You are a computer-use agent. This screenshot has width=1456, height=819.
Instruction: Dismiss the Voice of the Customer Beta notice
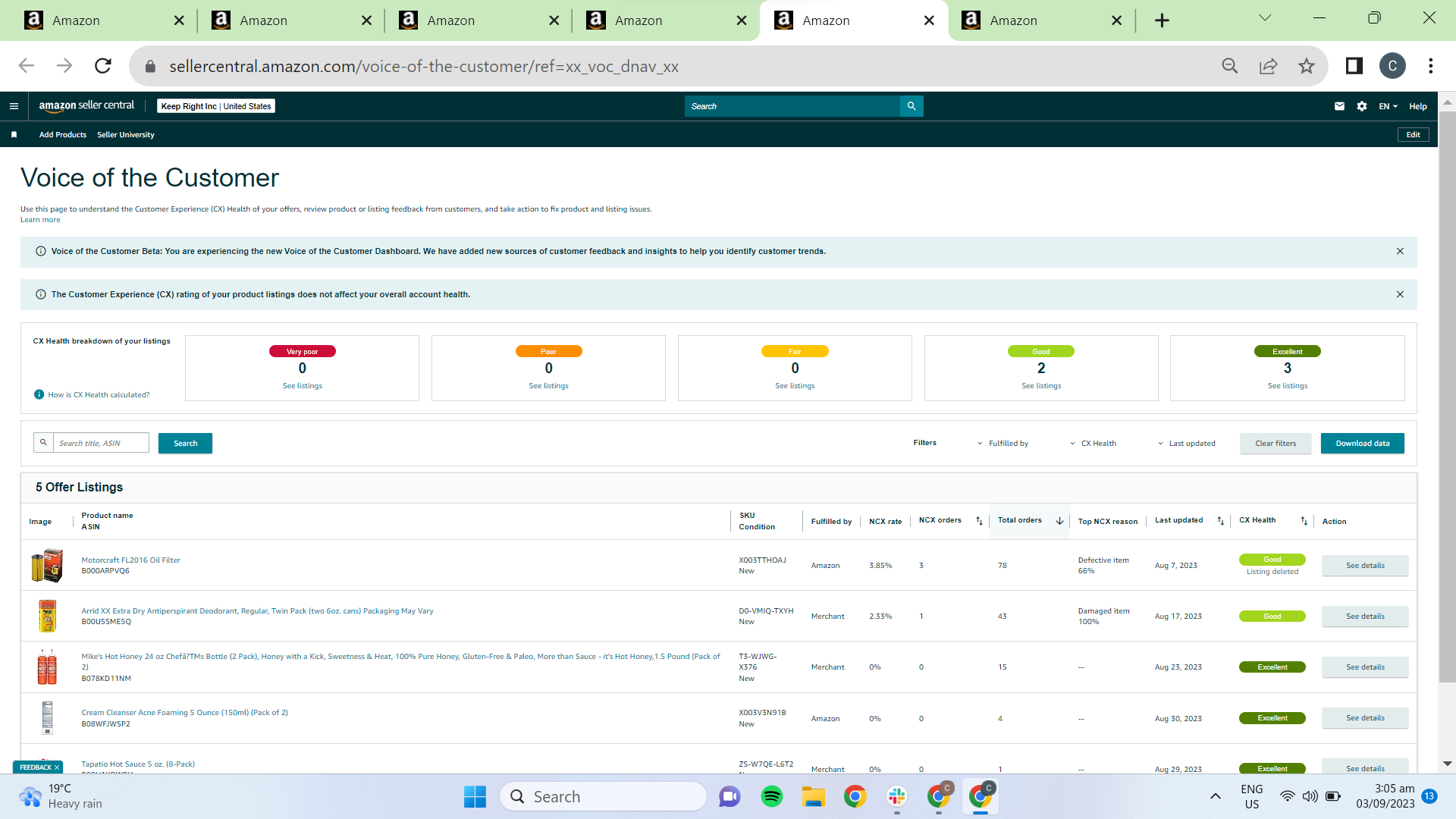click(1400, 251)
